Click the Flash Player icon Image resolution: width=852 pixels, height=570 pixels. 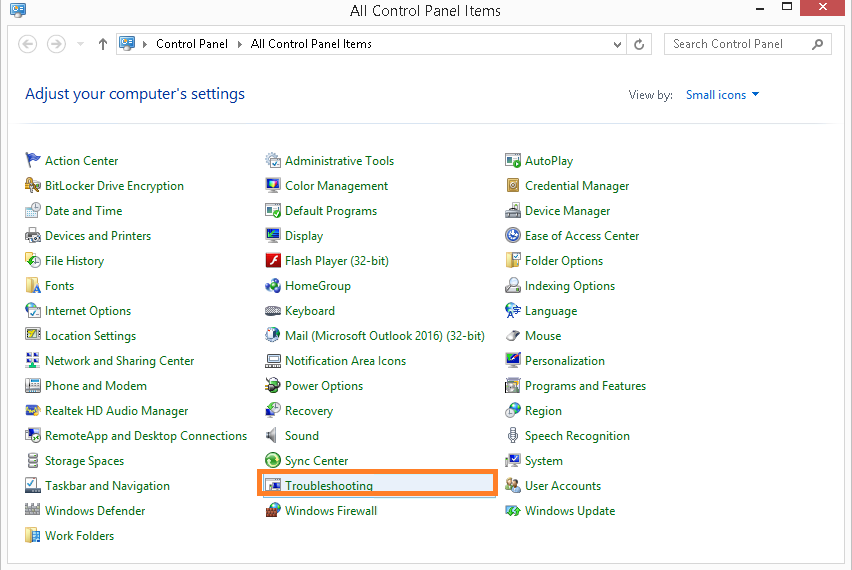[x=273, y=260]
